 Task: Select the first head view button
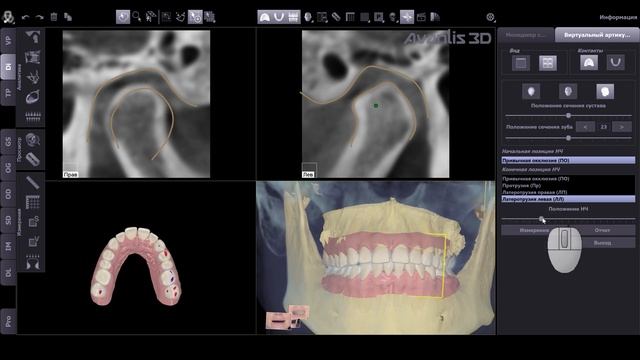tap(531, 91)
